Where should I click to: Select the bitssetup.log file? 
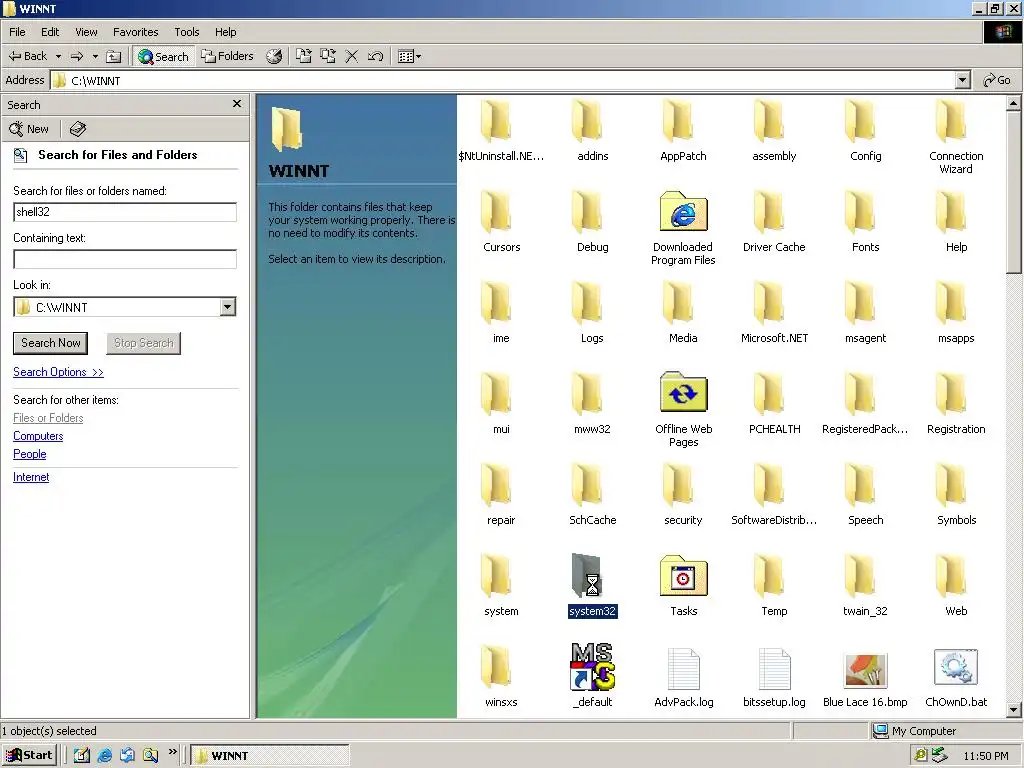coord(774,677)
